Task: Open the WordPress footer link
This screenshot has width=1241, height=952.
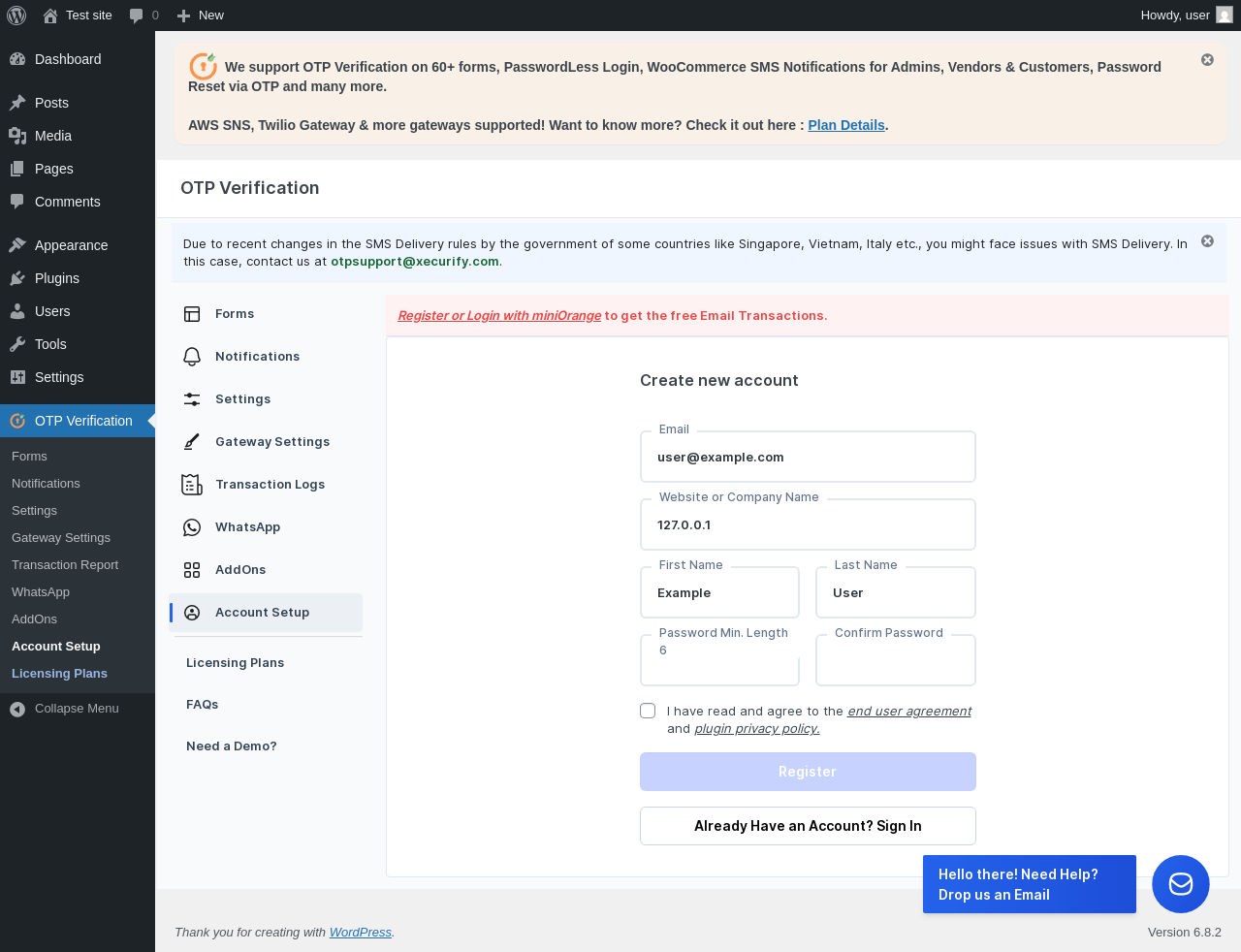Action: pos(361,933)
